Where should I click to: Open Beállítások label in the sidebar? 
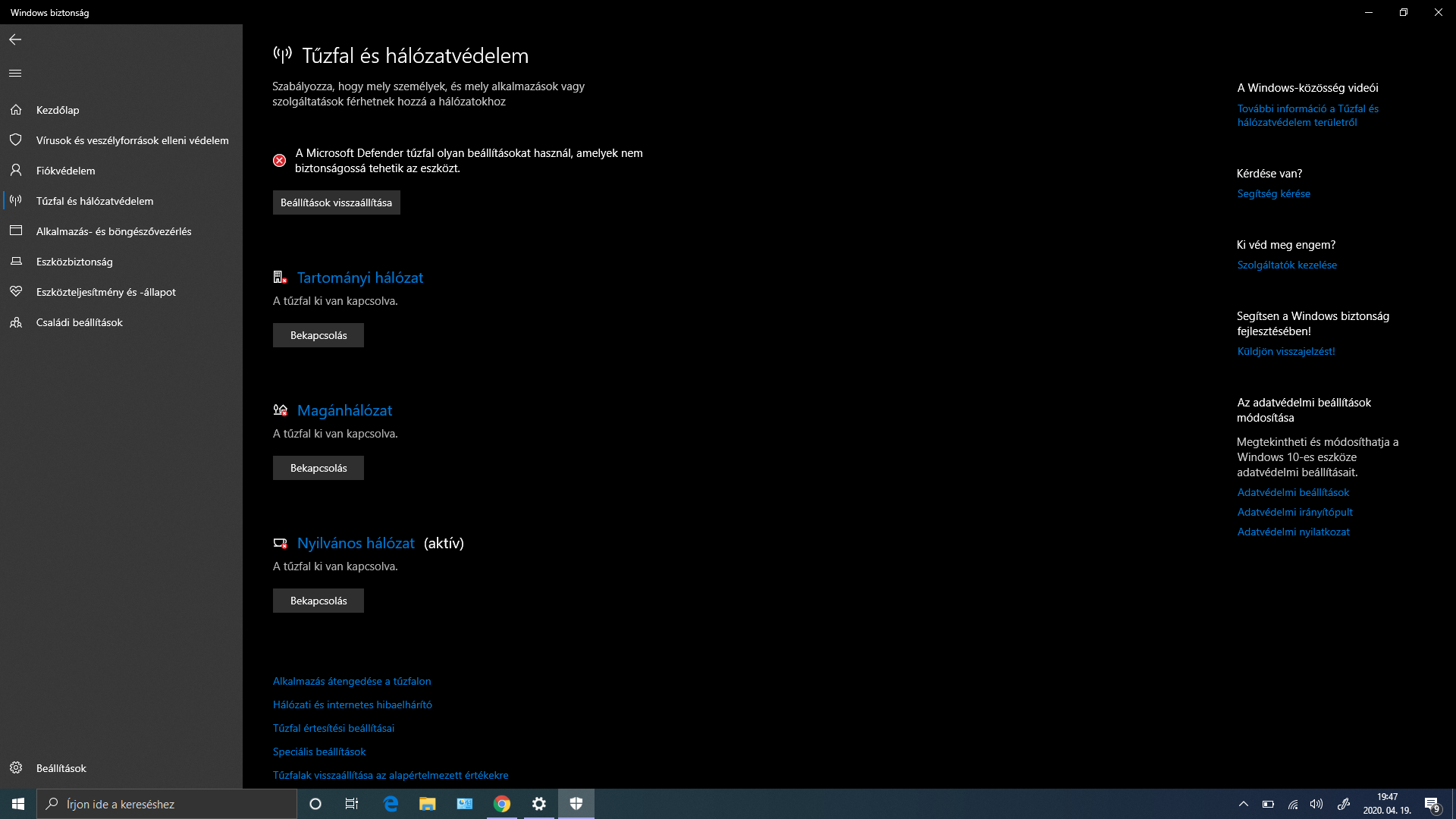(61, 768)
